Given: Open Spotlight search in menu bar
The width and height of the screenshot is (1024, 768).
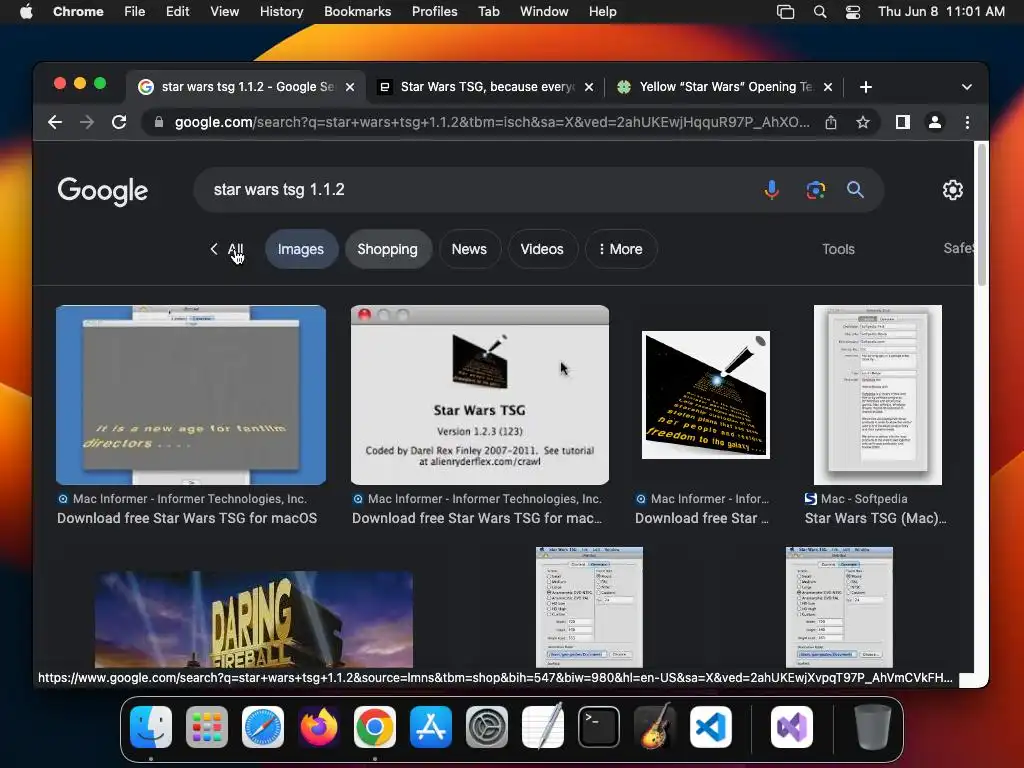Looking at the screenshot, I should coord(820,12).
